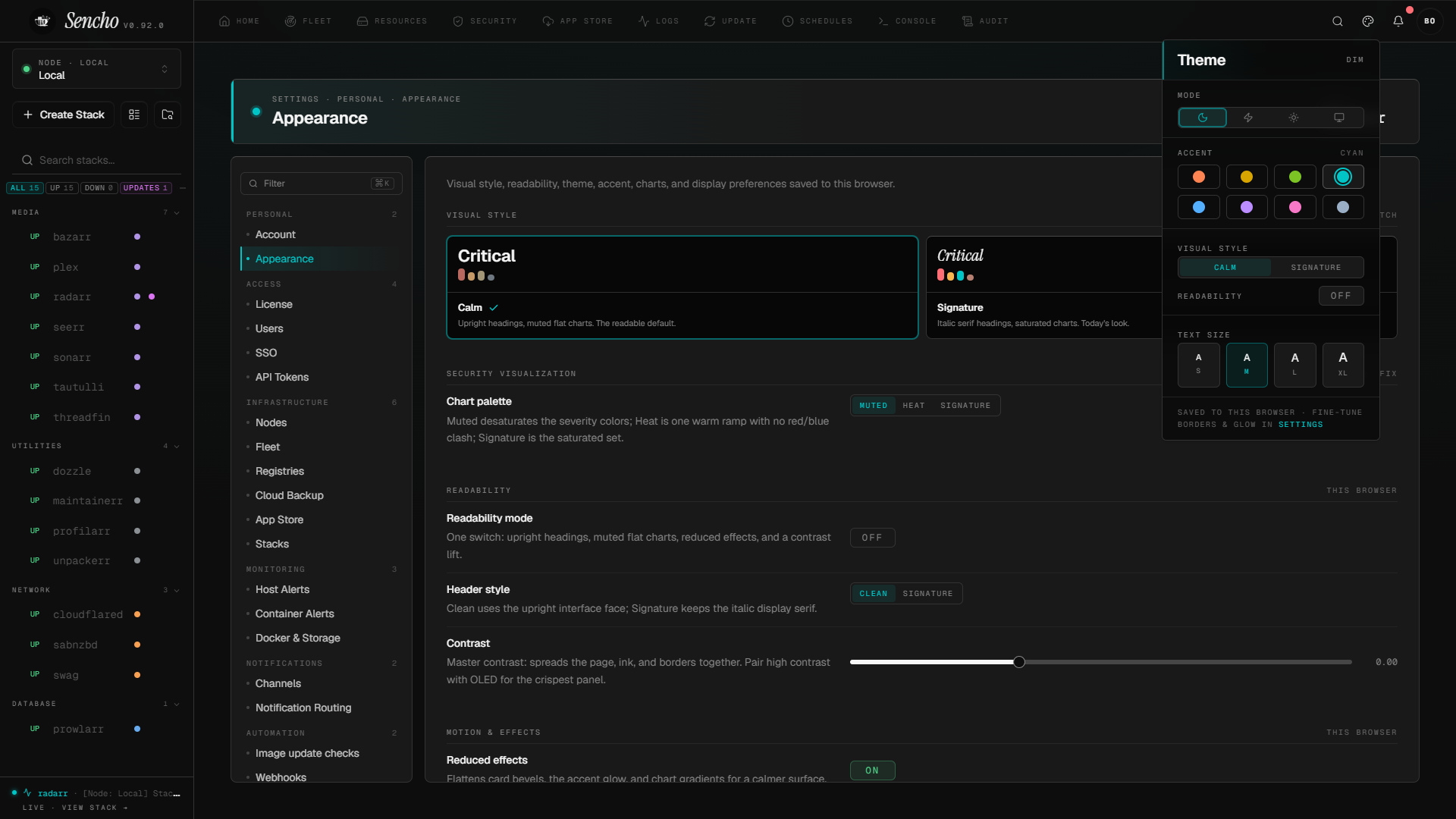Choose the XL text size
Viewport: 1456px width, 819px height.
click(1343, 365)
